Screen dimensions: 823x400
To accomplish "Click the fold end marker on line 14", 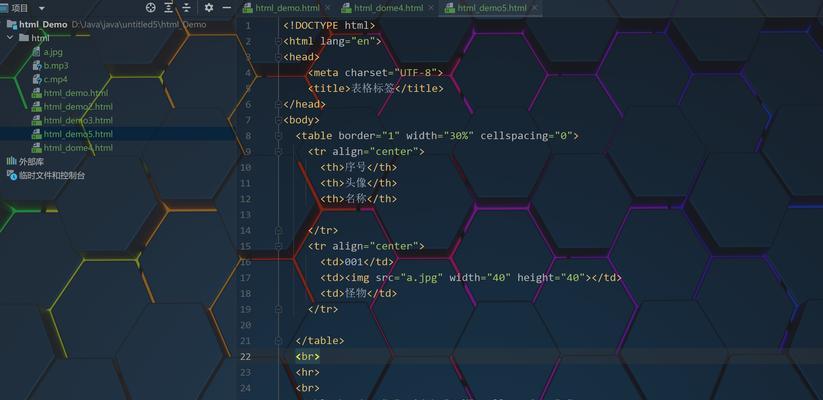I will tap(278, 230).
